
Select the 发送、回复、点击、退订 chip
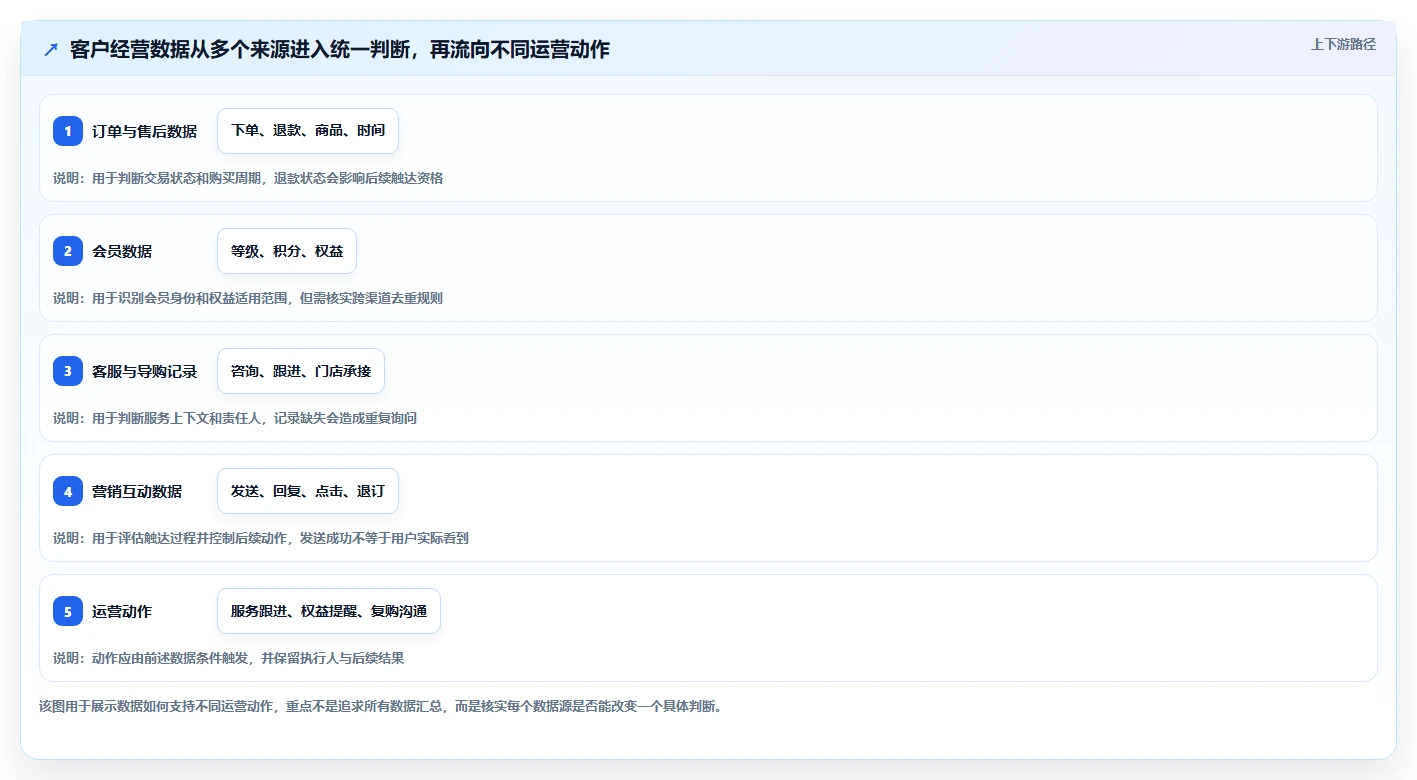[308, 491]
